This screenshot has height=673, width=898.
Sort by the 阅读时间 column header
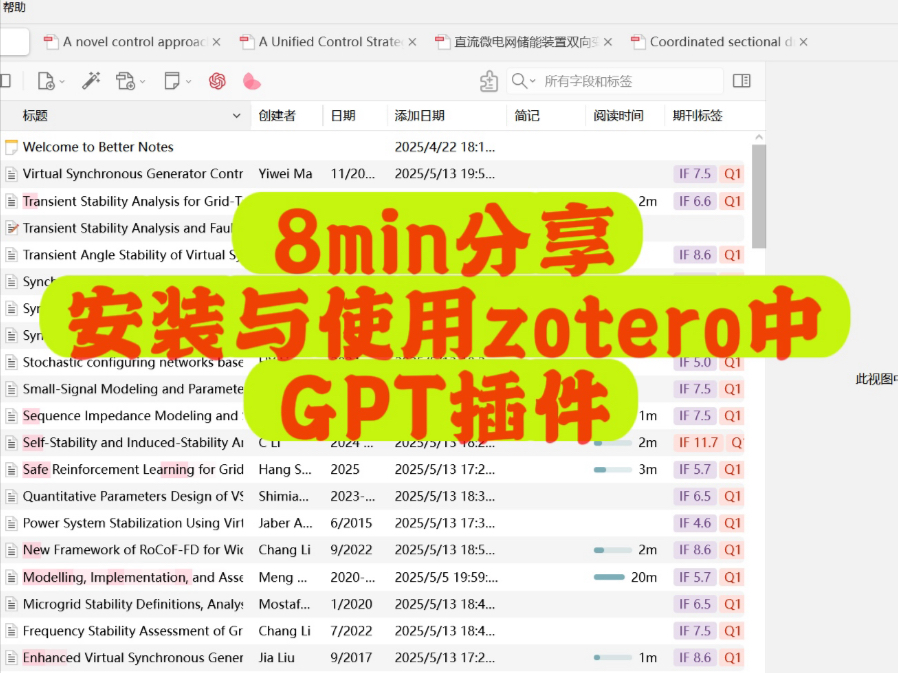click(625, 116)
